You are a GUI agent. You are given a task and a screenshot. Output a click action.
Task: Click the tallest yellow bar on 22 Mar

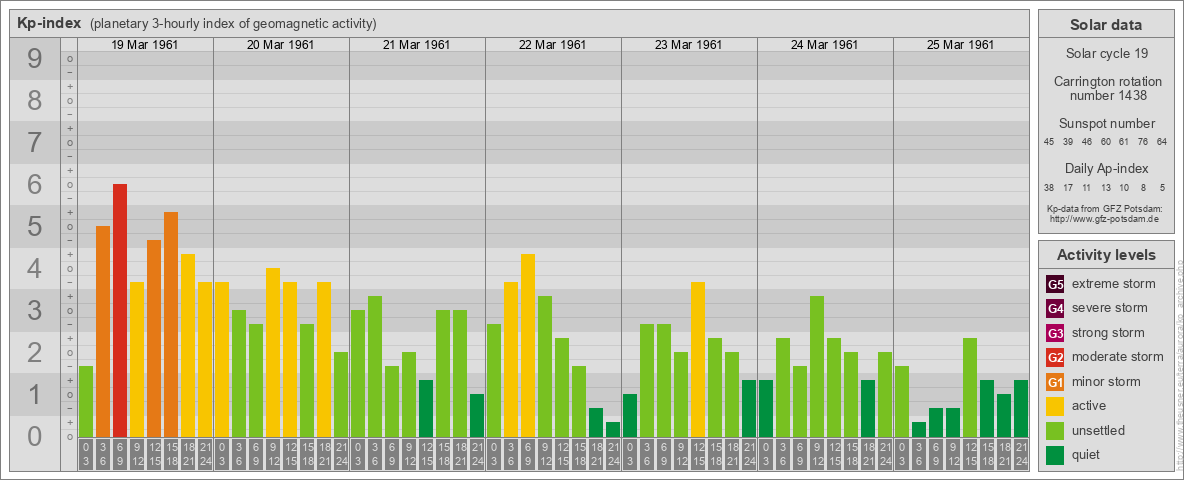(528, 346)
